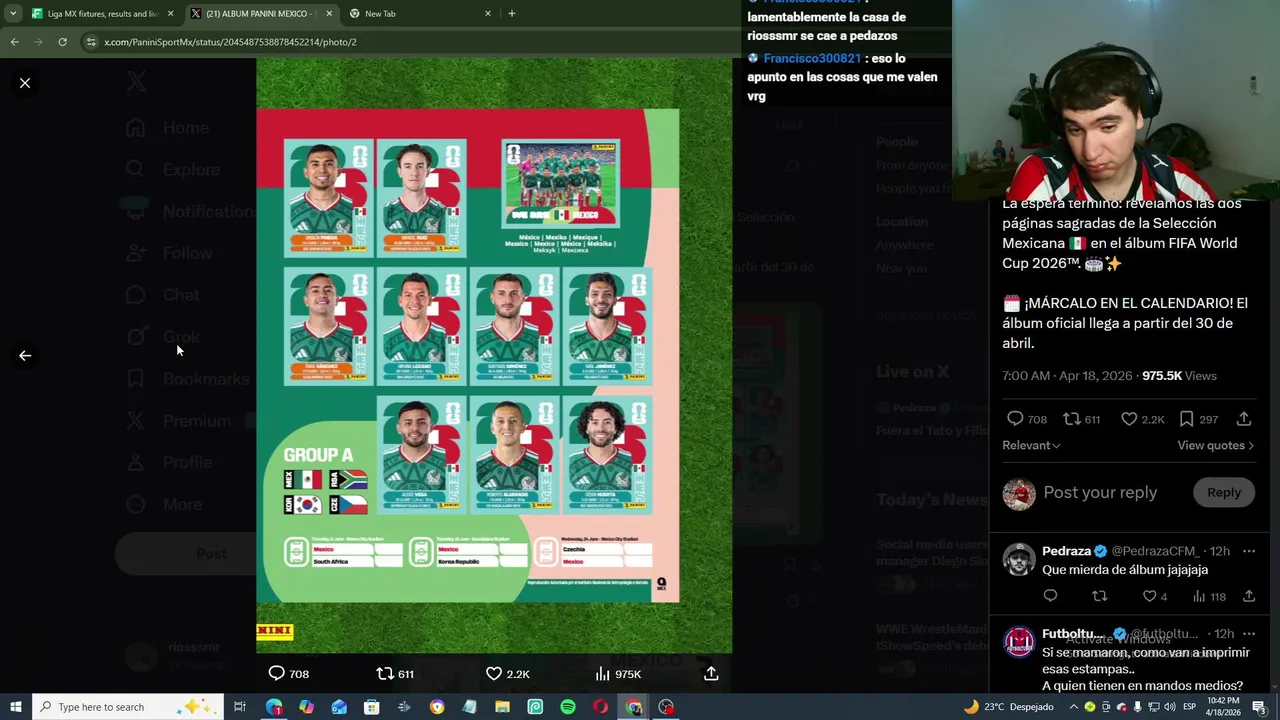
Task: Share Pedraza's comment
Action: click(1248, 596)
